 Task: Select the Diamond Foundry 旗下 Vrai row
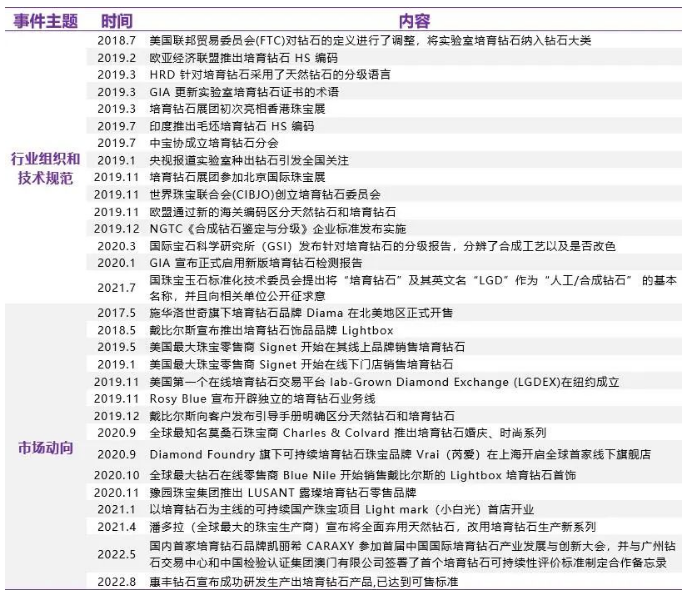(400, 454)
